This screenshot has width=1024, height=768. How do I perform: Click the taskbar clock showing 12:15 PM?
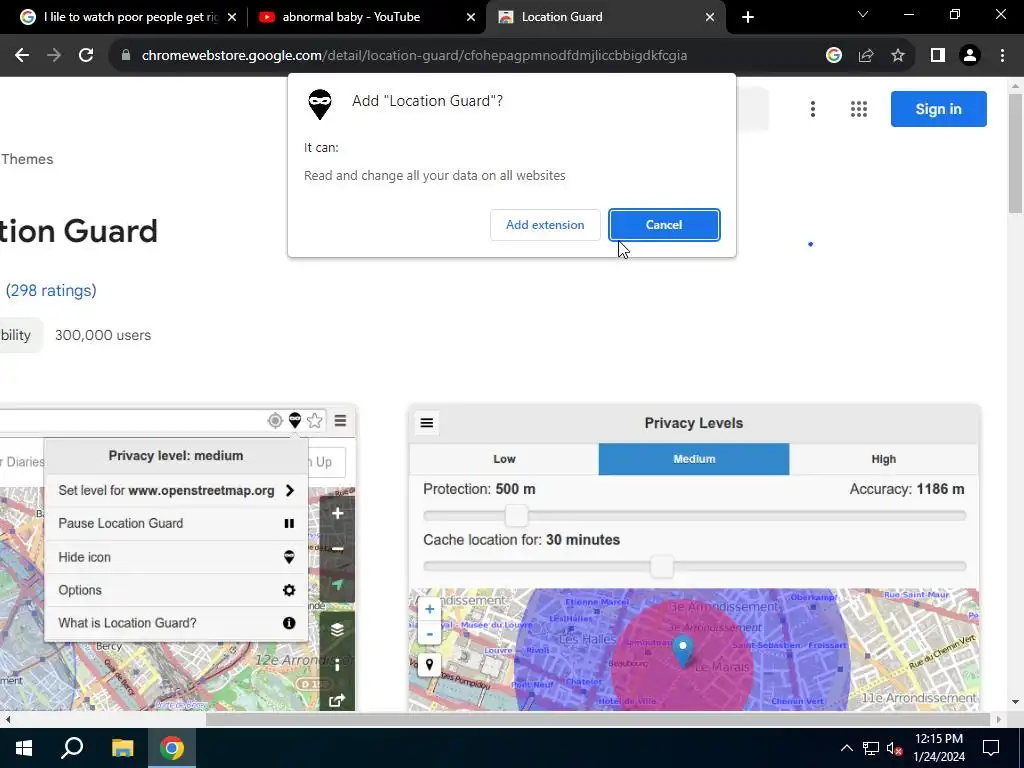tap(939, 748)
